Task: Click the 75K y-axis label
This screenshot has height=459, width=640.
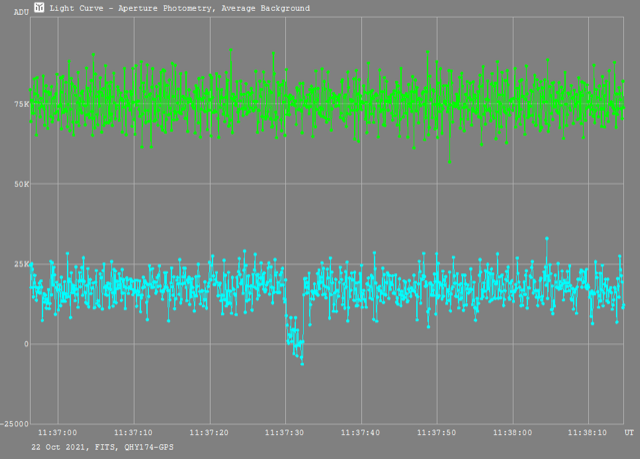Action: [x=22, y=104]
